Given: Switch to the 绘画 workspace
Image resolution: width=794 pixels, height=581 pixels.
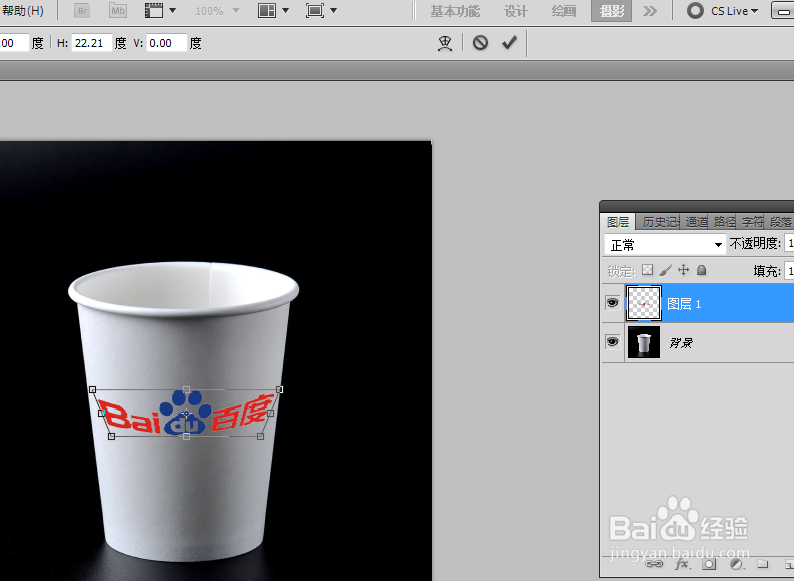Looking at the screenshot, I should [x=564, y=11].
